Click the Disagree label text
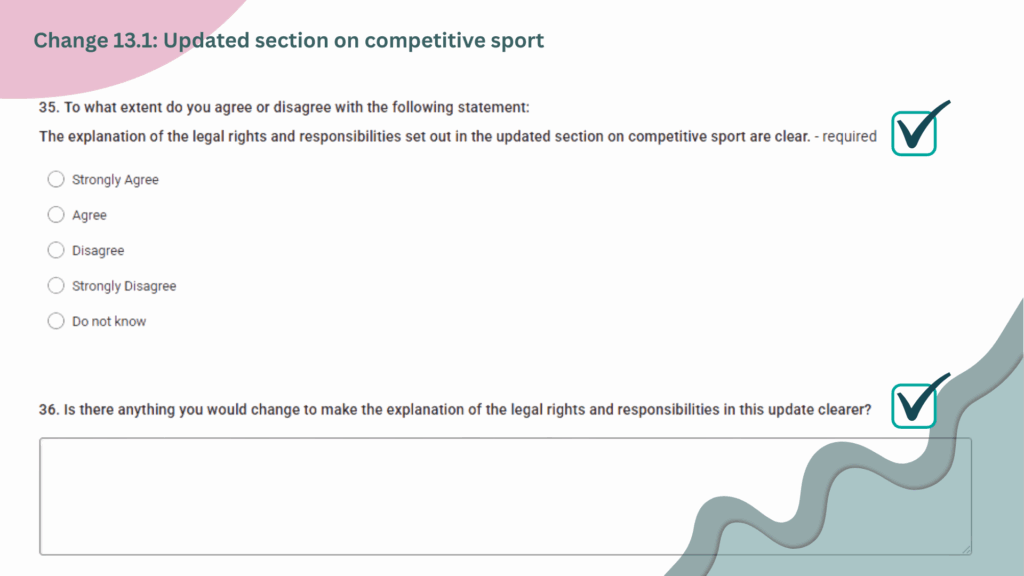This screenshot has width=1024, height=576. [x=98, y=250]
